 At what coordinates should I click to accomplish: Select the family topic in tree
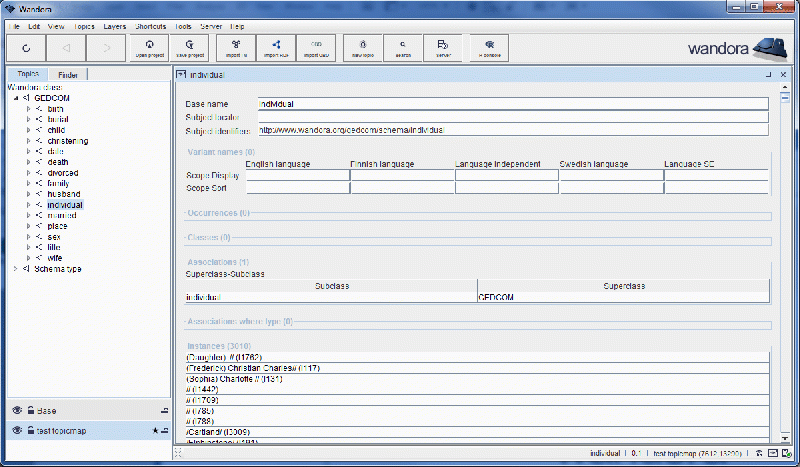(59, 183)
